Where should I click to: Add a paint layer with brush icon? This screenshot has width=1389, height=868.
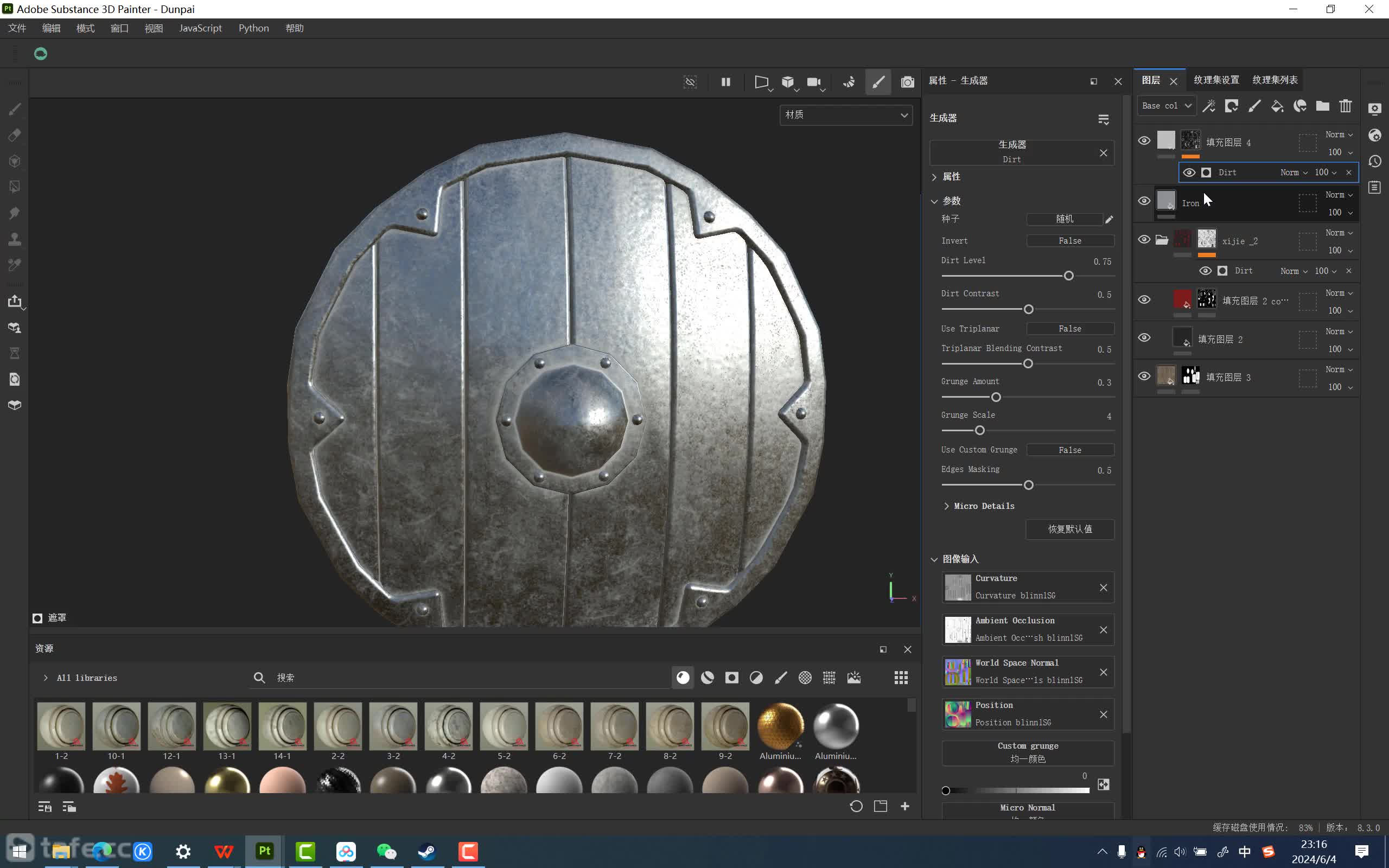1254,106
